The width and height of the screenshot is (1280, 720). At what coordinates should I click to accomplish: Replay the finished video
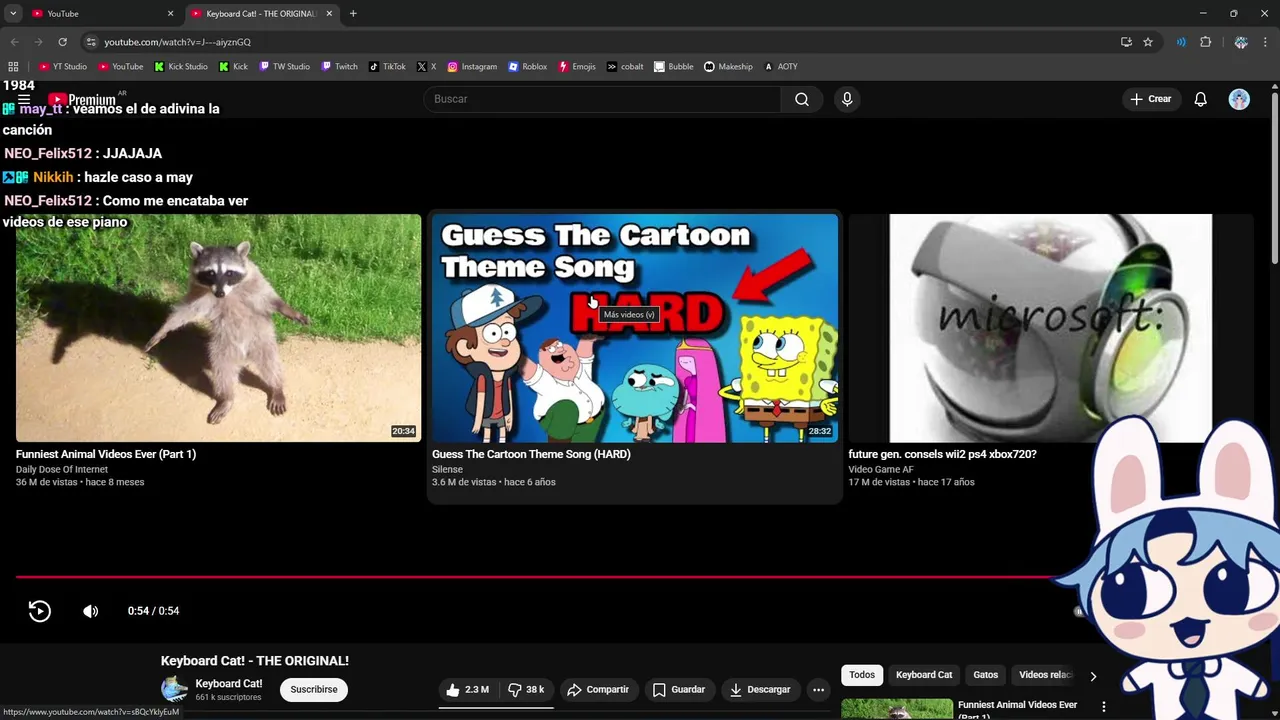pyautogui.click(x=39, y=611)
